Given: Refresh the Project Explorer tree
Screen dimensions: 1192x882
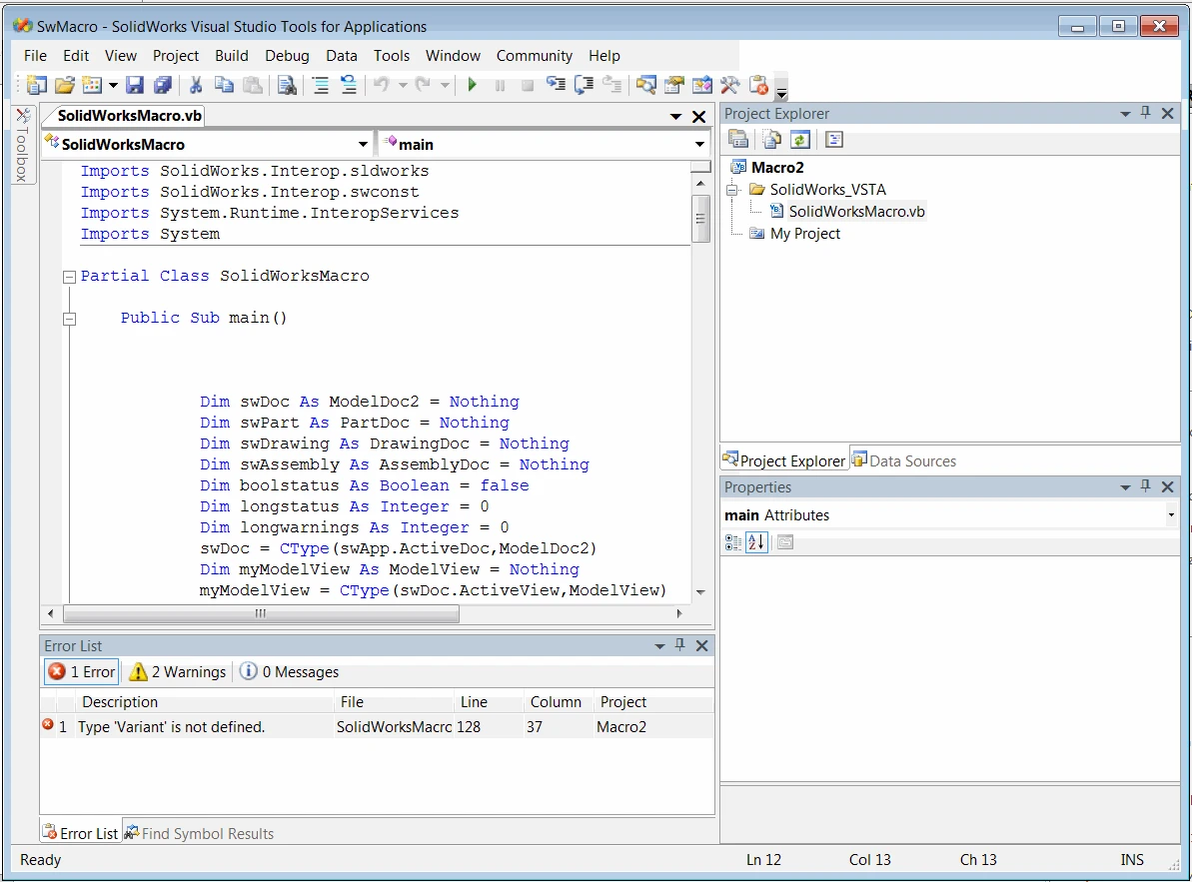Looking at the screenshot, I should tap(799, 140).
